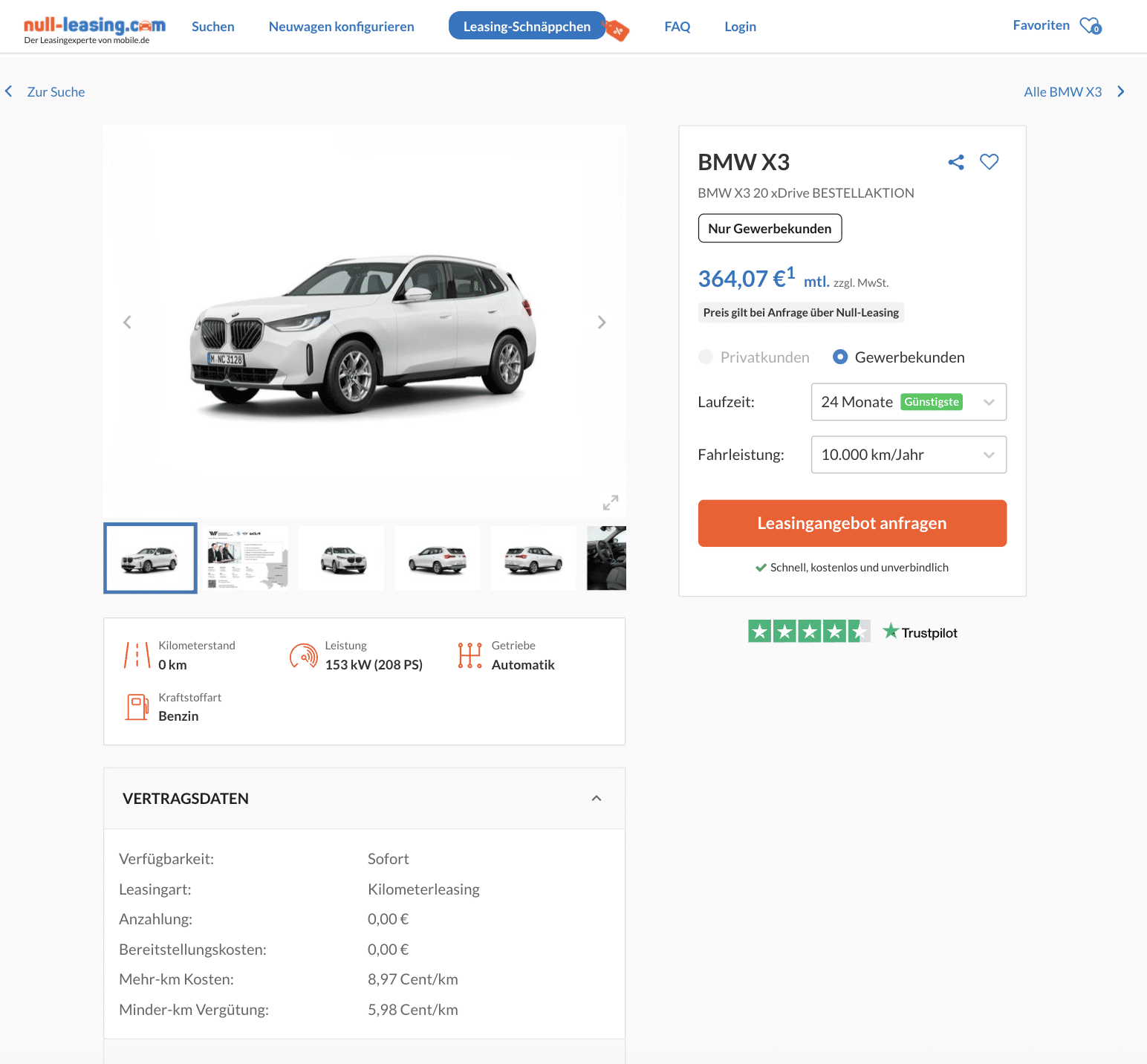Select the Privatkunden radio option
Image resolution: width=1147 pixels, height=1064 pixels.
click(x=706, y=357)
